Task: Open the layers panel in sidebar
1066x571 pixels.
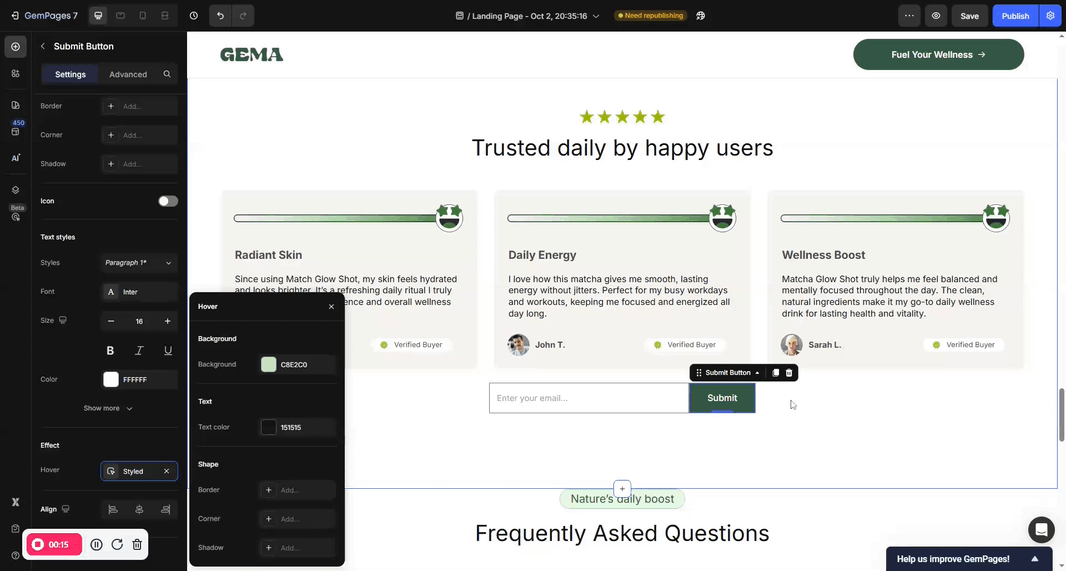Action: click(15, 189)
